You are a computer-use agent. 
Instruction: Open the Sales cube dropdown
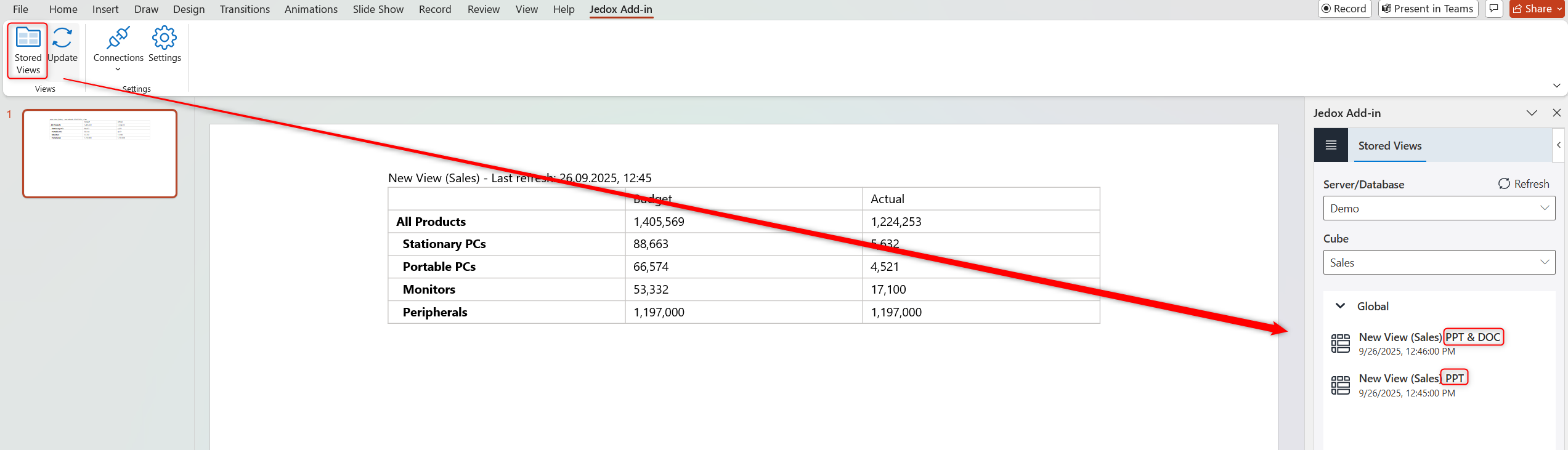click(x=1439, y=262)
